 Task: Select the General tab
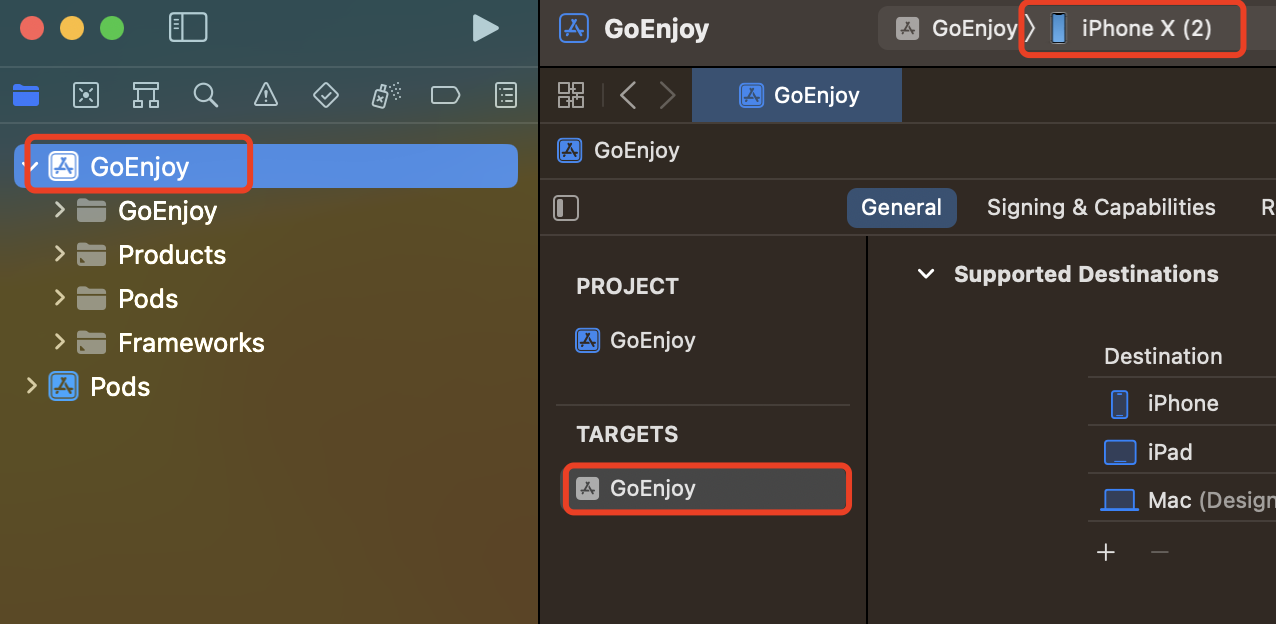pyautogui.click(x=901, y=207)
